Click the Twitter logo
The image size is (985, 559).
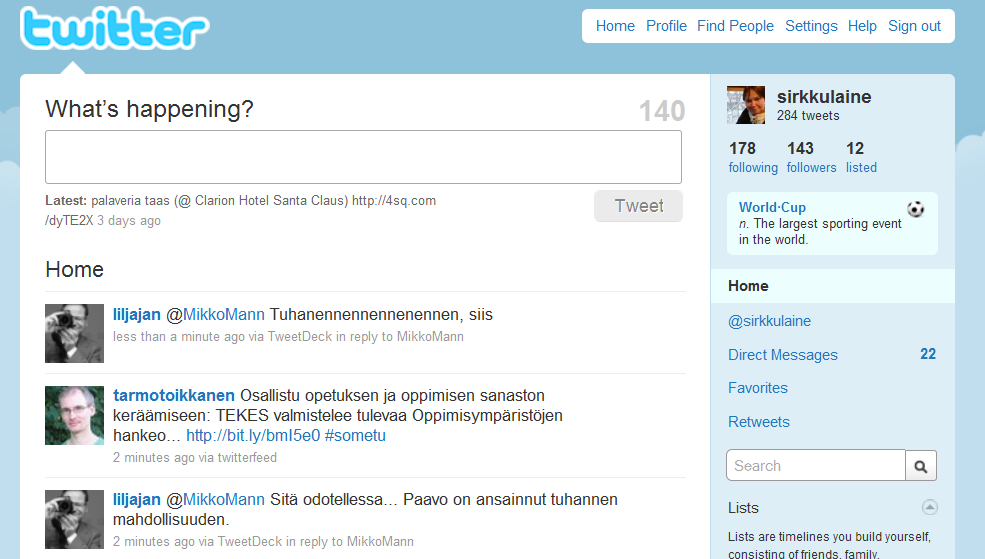(x=115, y=28)
